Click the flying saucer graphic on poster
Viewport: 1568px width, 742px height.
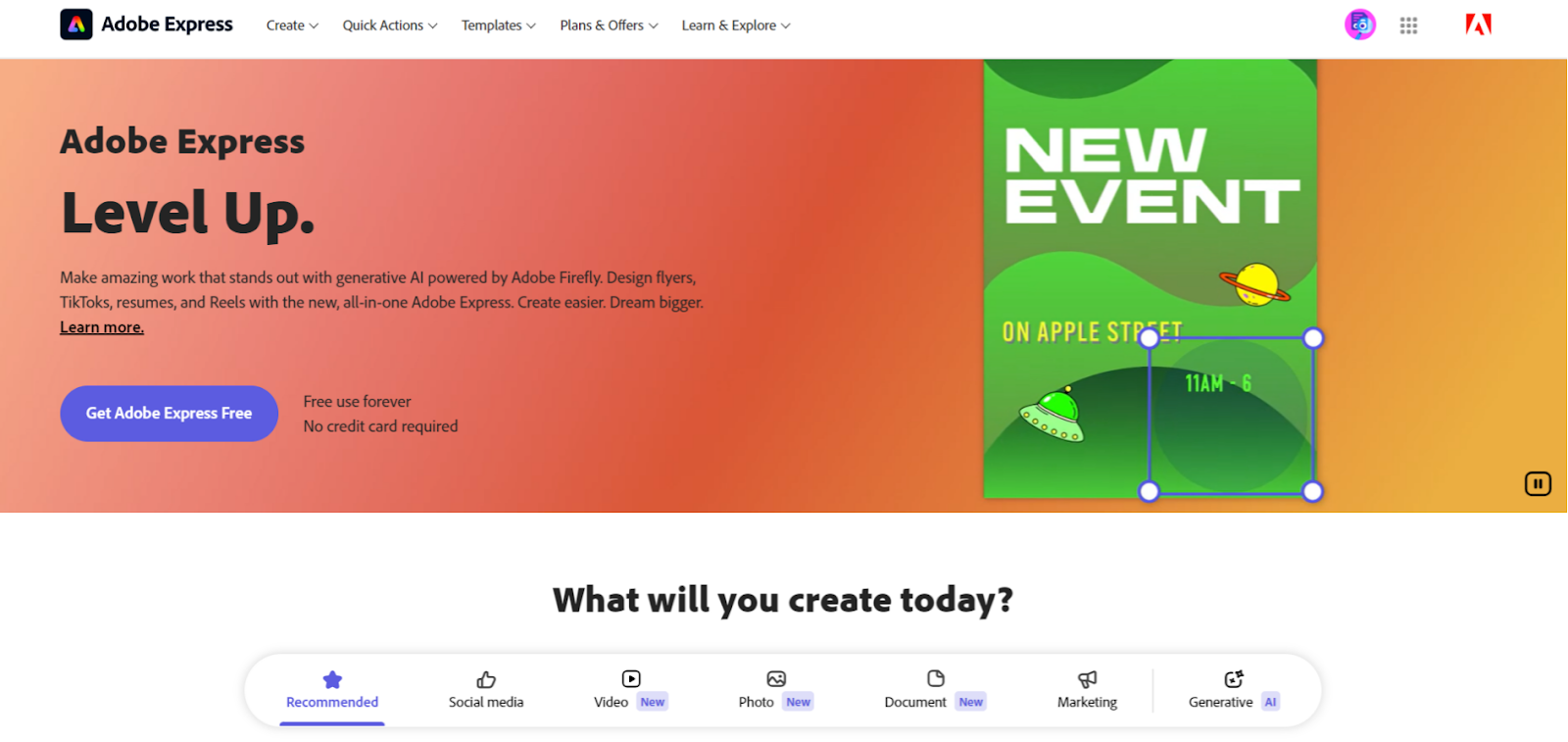pos(1053,416)
